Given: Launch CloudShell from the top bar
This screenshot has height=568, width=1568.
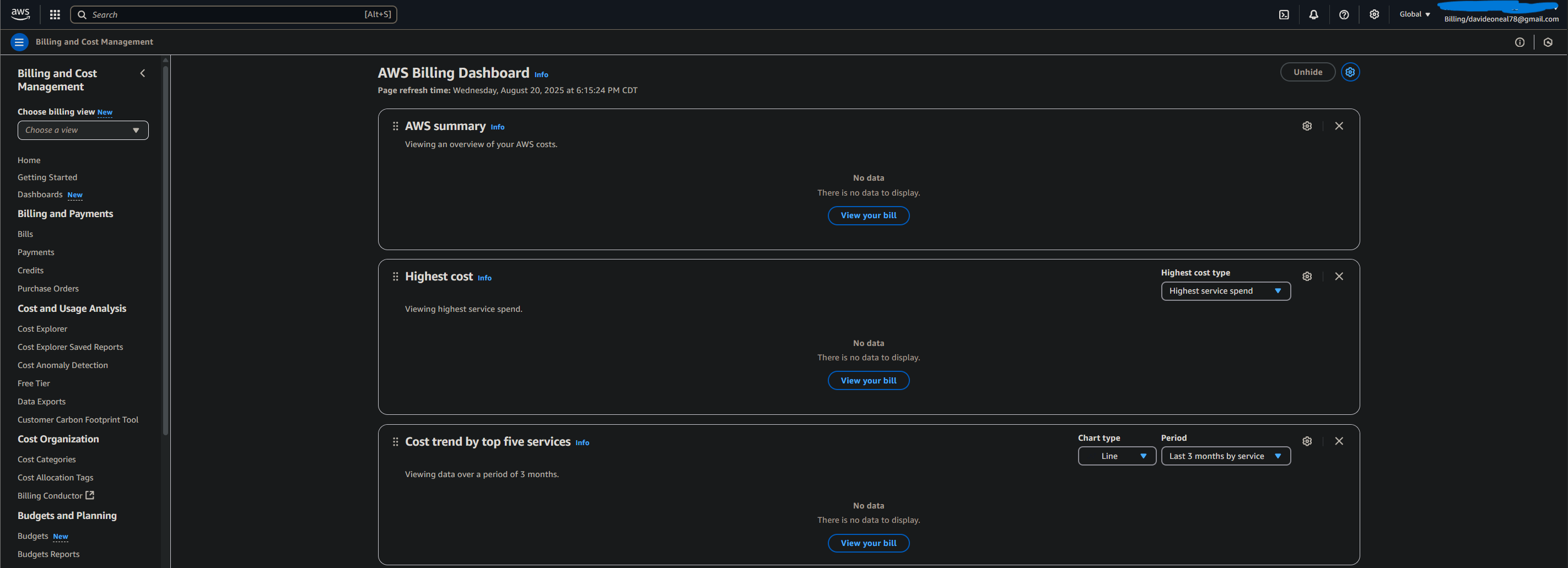Looking at the screenshot, I should (x=1284, y=14).
